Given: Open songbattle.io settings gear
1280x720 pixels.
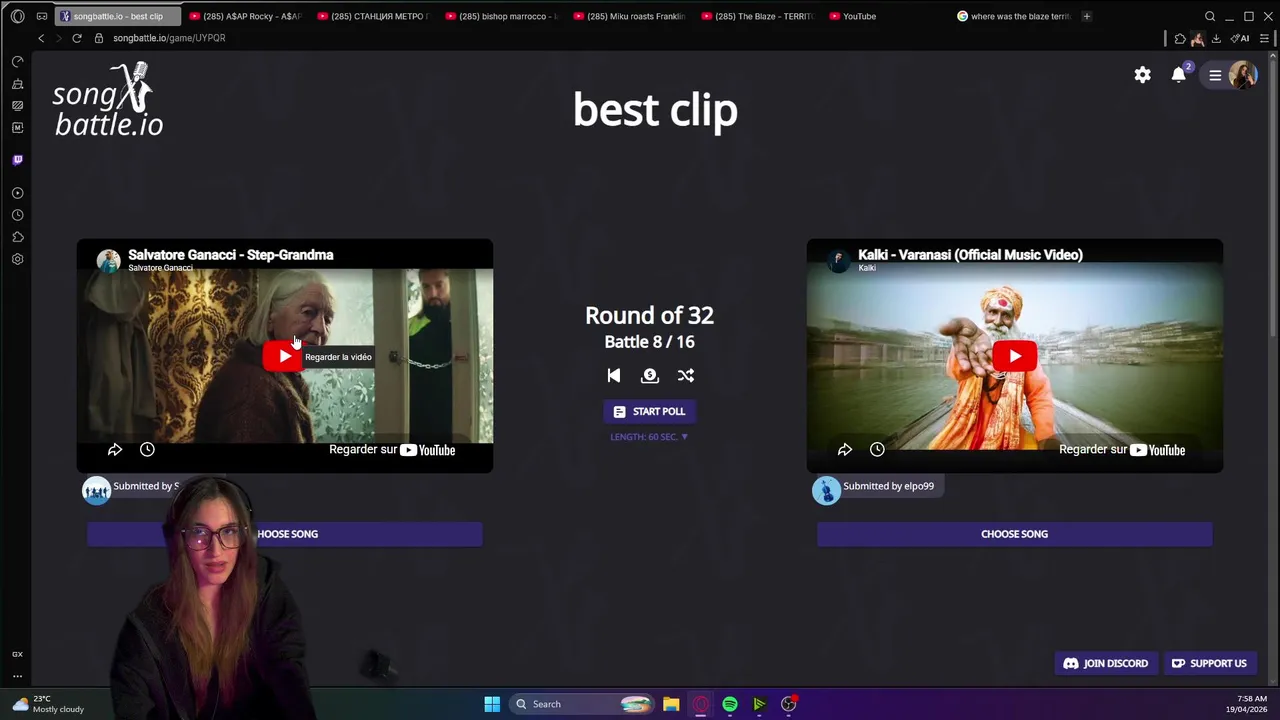Looking at the screenshot, I should click(x=1142, y=75).
